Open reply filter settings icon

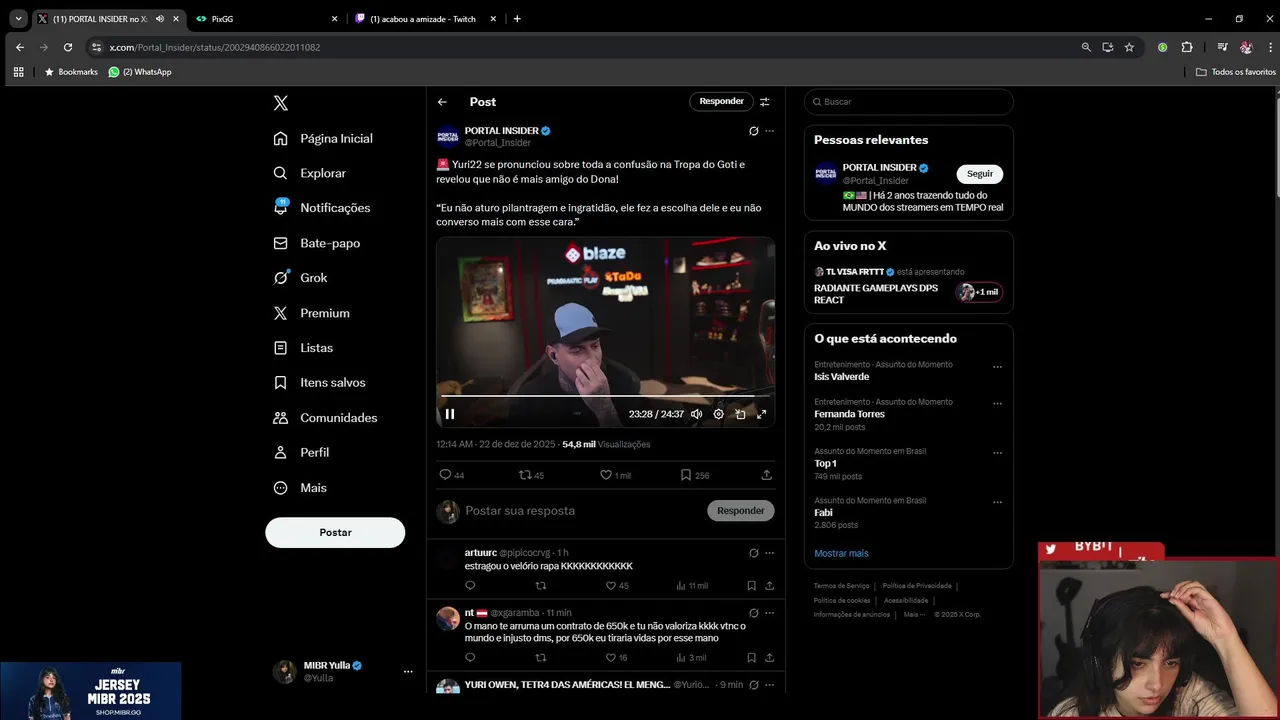765,101
